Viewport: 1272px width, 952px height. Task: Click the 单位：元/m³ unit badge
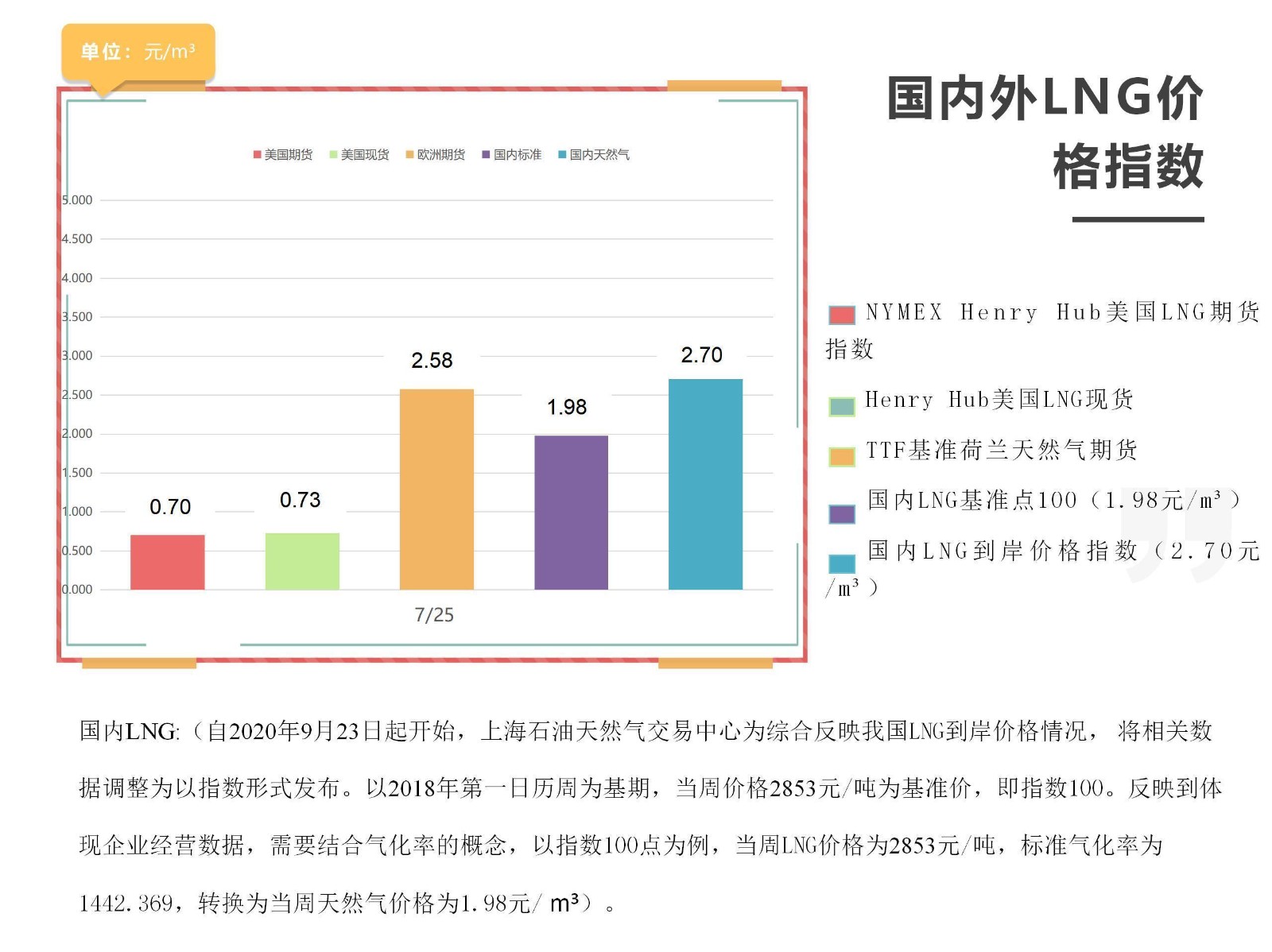pos(138,52)
